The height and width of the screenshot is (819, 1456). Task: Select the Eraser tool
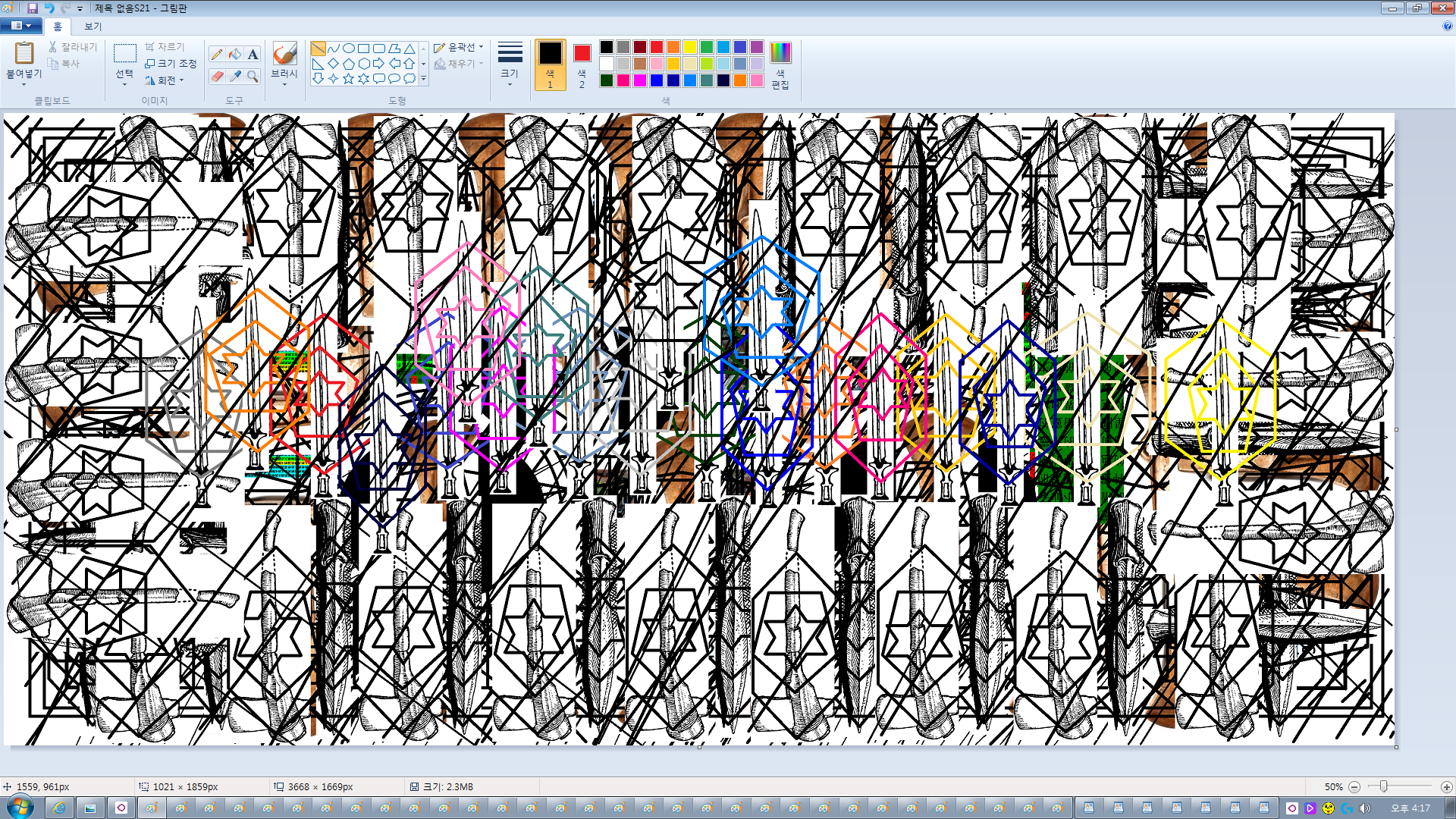pos(217,77)
